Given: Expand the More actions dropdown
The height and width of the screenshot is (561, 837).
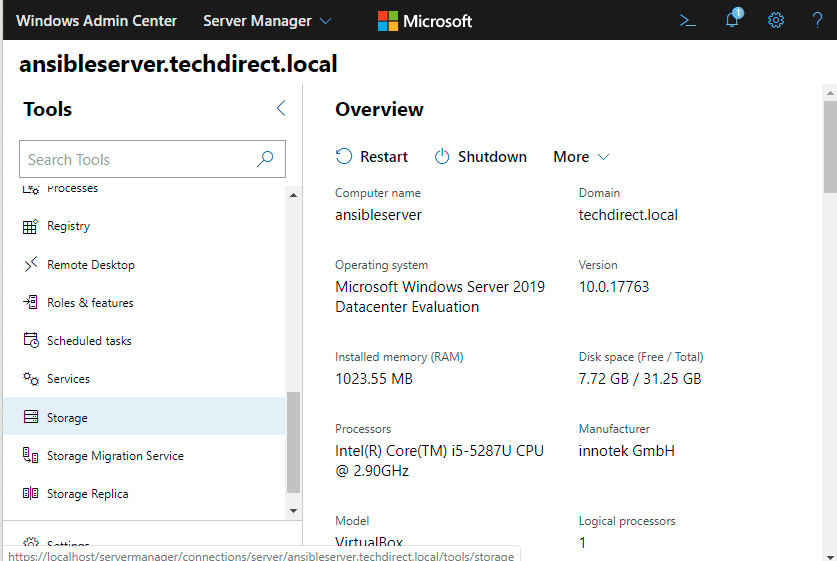Looking at the screenshot, I should tap(581, 157).
